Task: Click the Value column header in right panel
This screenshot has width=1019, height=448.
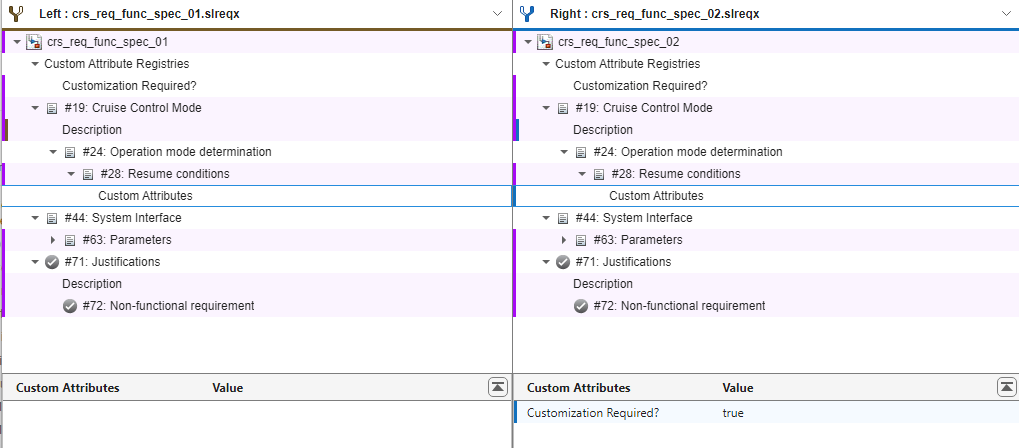Action: pos(738,387)
